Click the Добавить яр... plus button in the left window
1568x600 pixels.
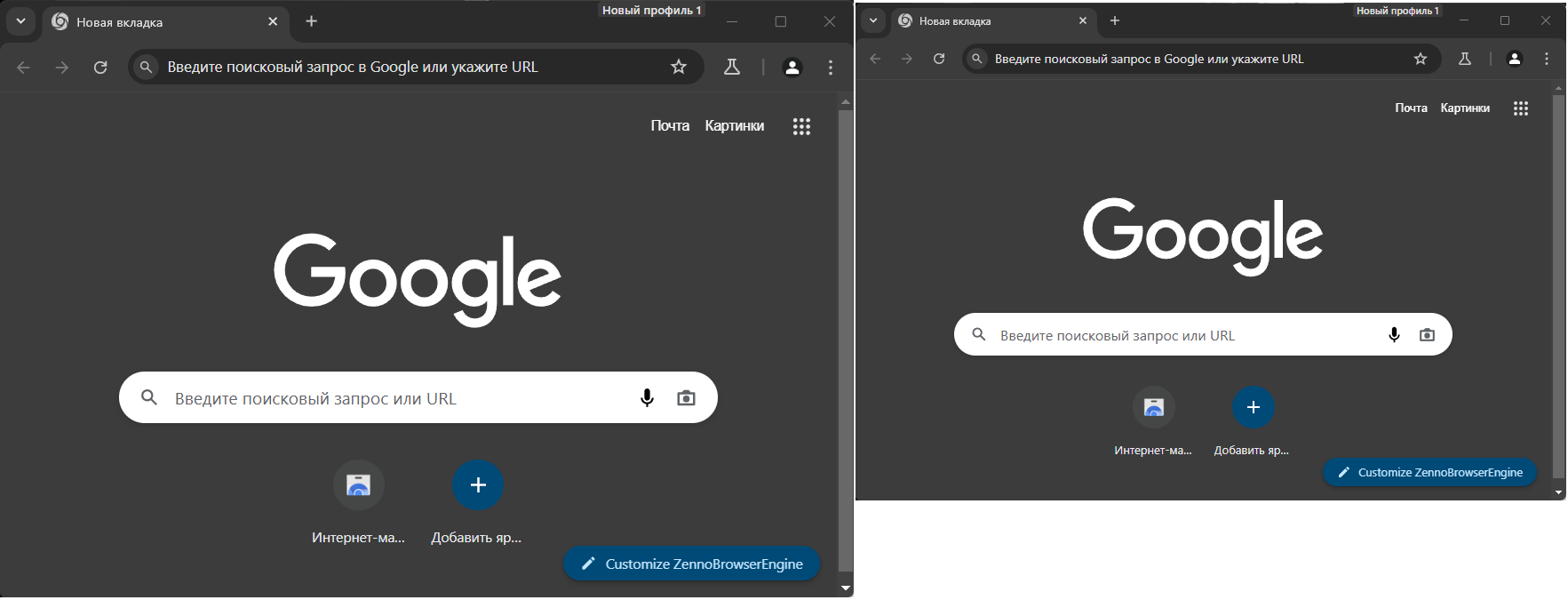(x=478, y=485)
